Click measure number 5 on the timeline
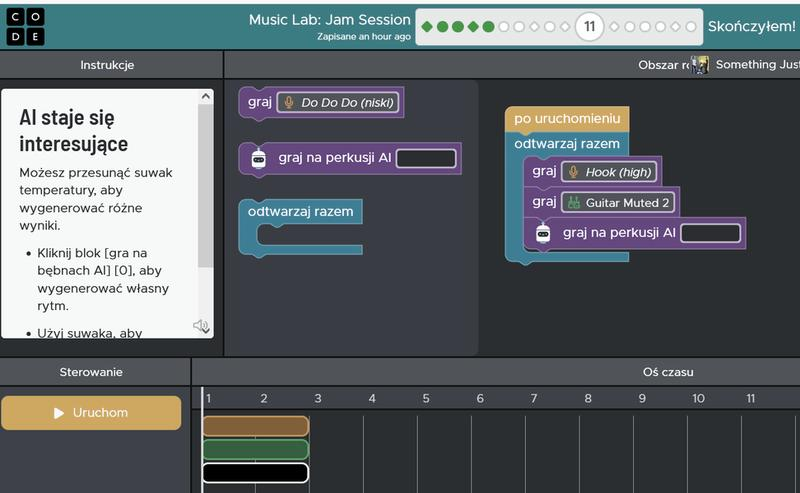Viewport: 800px width, 493px height. [426, 398]
